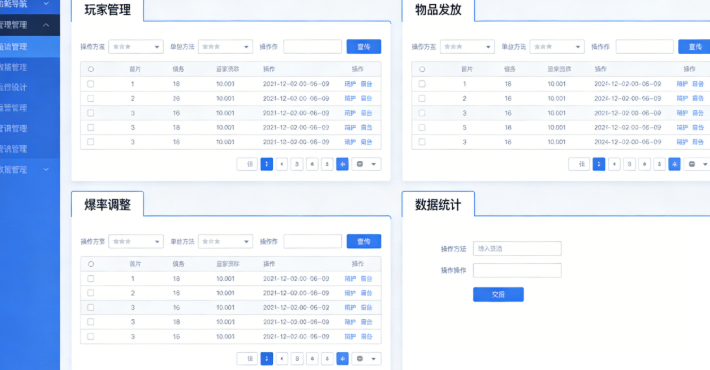Select the 物品发放 panel tab
Image resolution: width=710 pixels, height=370 pixels.
[438, 10]
